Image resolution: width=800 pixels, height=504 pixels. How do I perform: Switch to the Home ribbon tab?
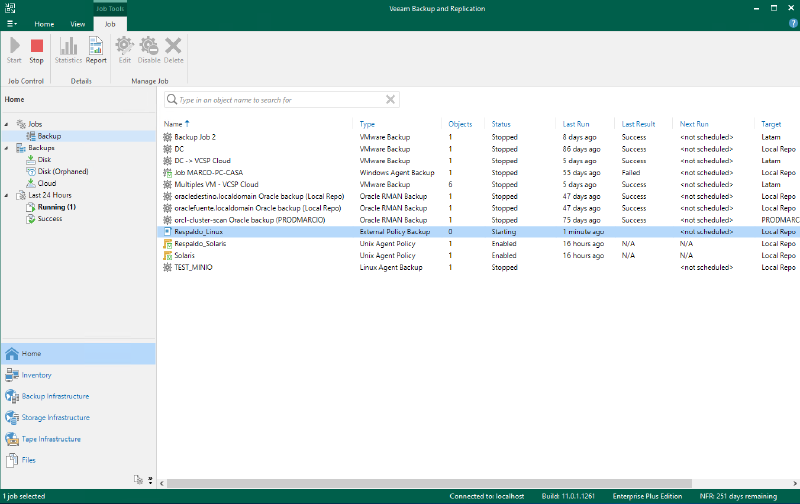pyautogui.click(x=44, y=24)
